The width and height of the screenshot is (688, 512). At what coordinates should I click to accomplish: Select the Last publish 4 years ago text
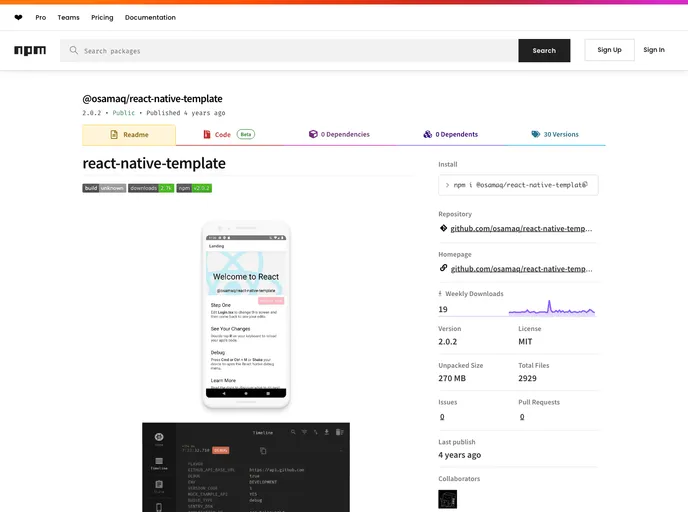pyautogui.click(x=459, y=455)
